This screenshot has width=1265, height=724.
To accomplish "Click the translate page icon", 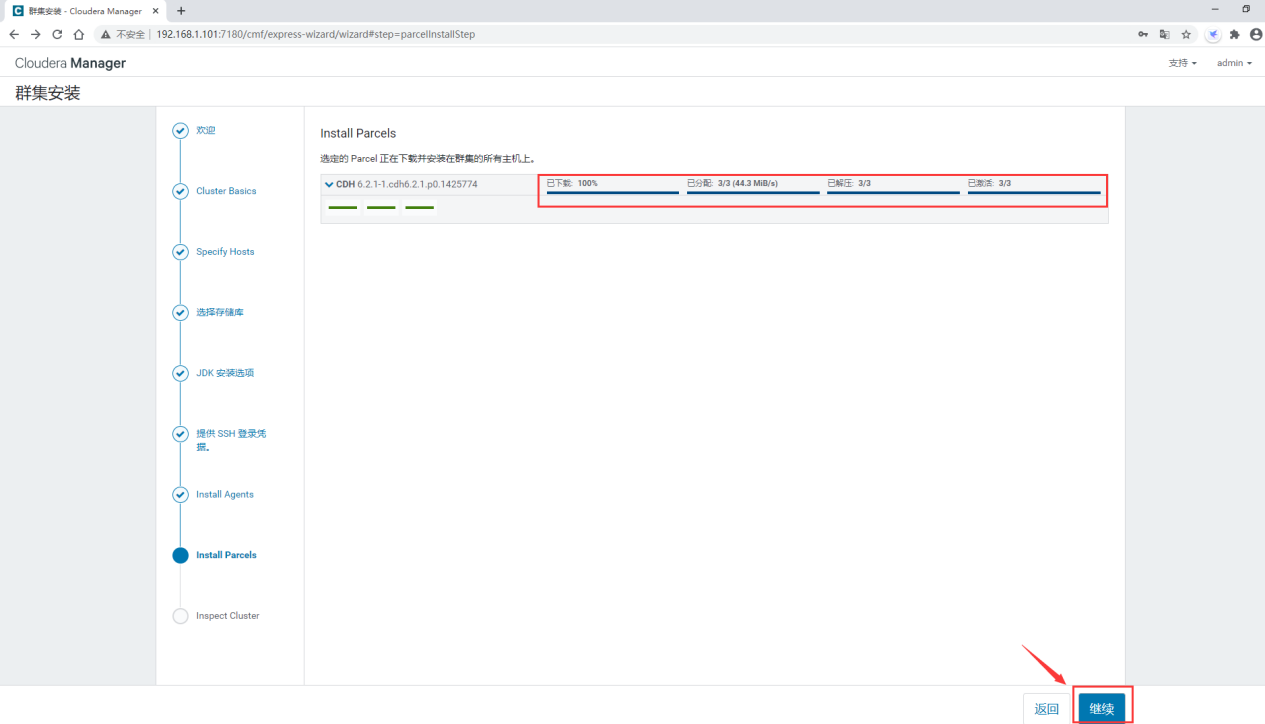I will pyautogui.click(x=1164, y=34).
